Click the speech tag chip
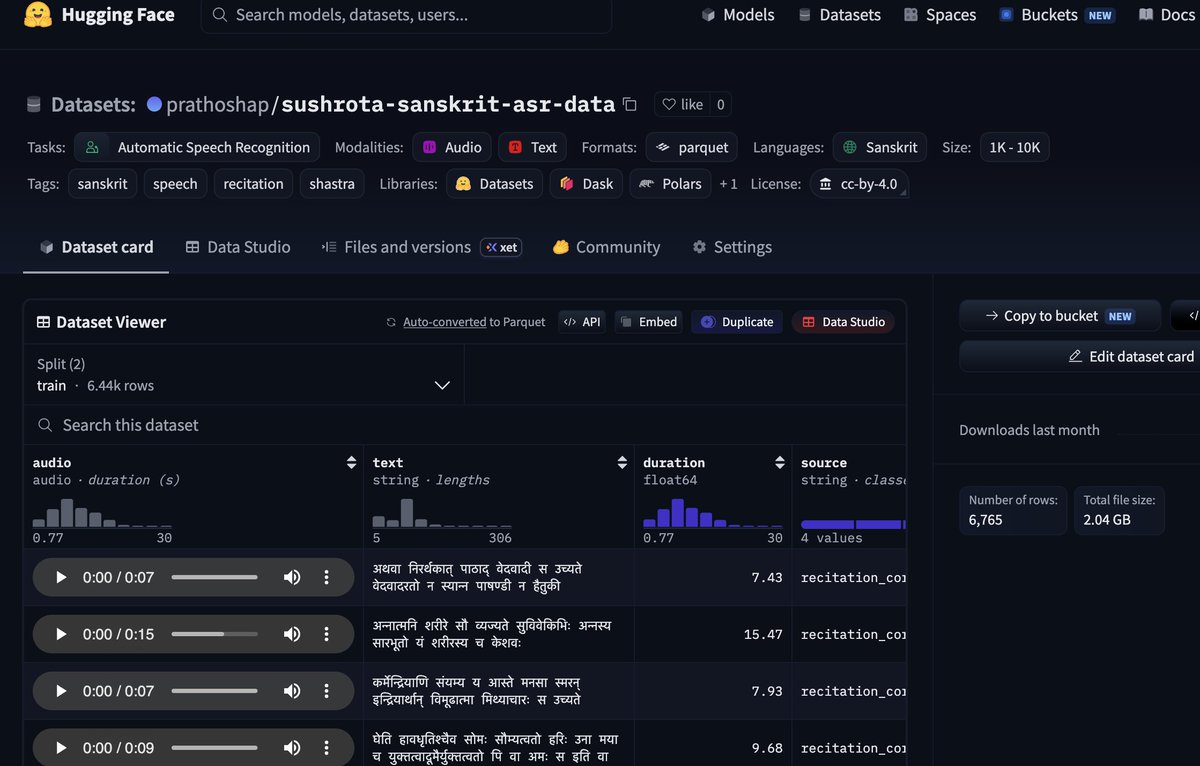Screen dimensions: 1200x766 [175, 184]
